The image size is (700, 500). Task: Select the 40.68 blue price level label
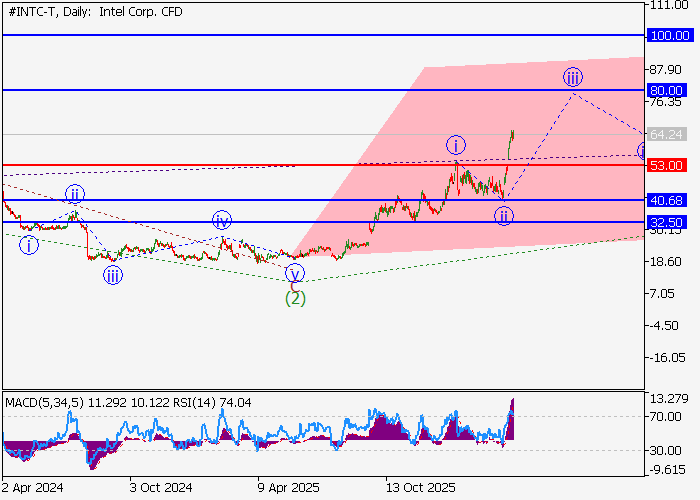click(x=666, y=200)
